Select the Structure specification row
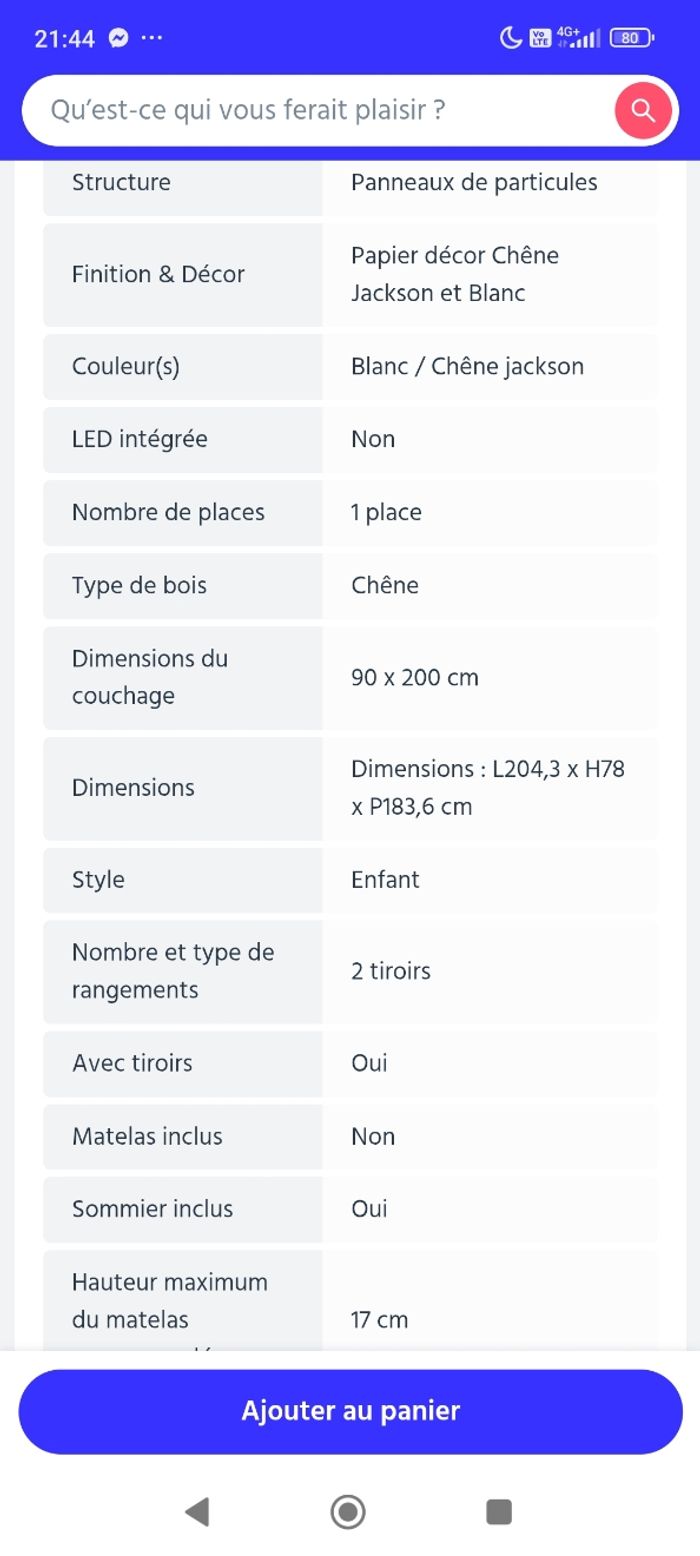This screenshot has width=700, height=1556. tap(350, 183)
